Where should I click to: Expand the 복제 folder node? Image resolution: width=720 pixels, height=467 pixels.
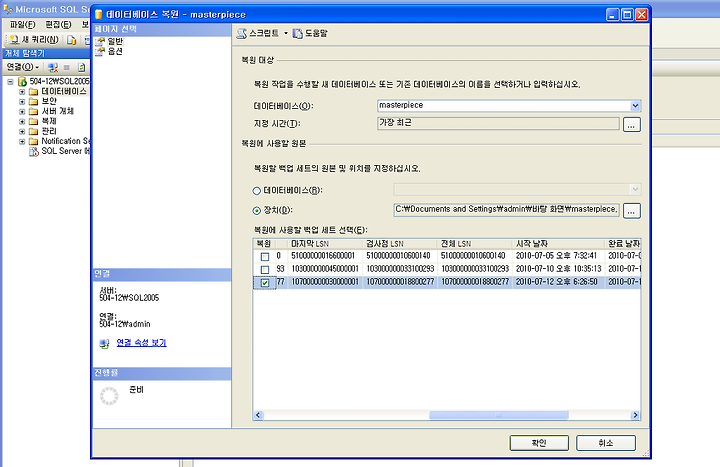pyautogui.click(x=22, y=122)
